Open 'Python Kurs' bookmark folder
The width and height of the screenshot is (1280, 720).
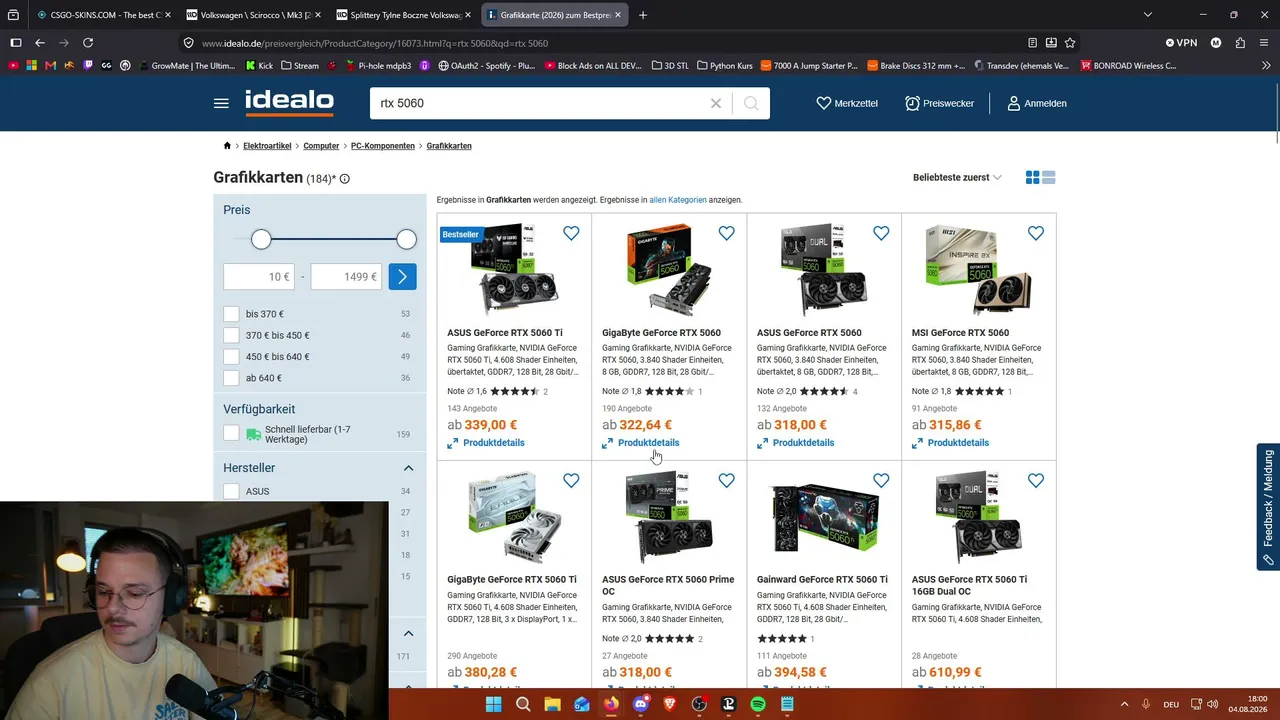723,66
